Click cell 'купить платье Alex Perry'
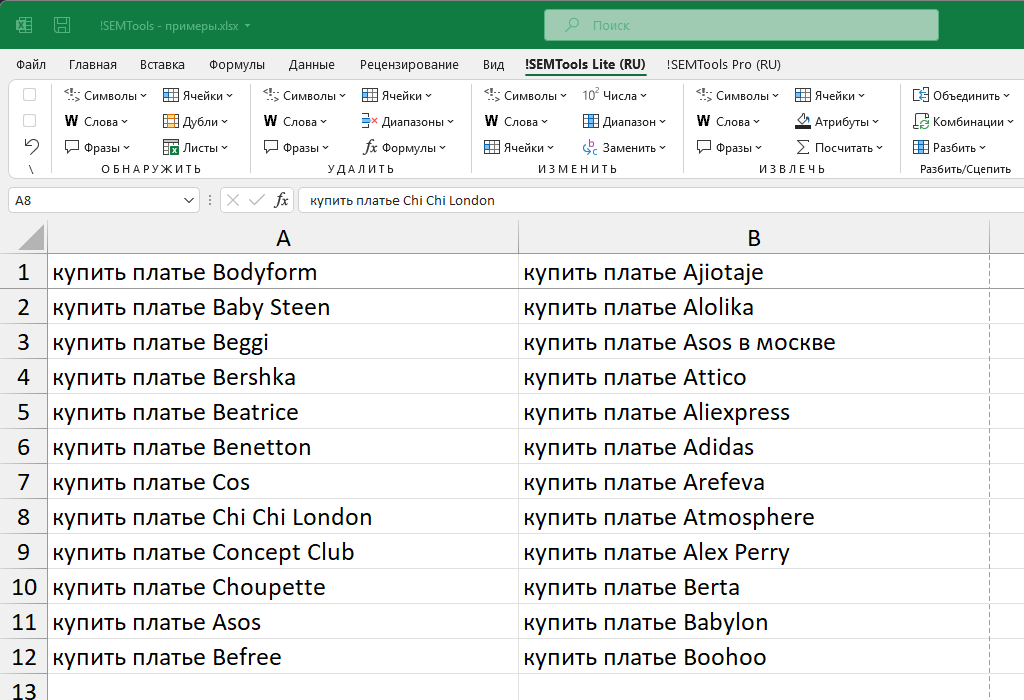 pos(754,552)
